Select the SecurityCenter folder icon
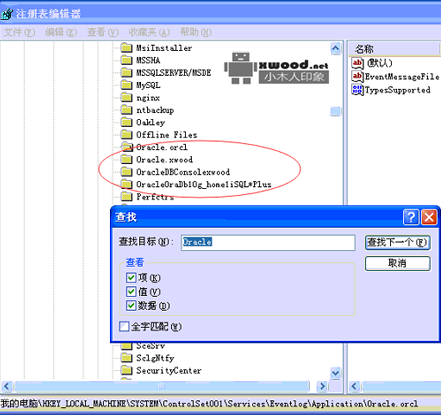The image size is (441, 415). pyautogui.click(x=126, y=370)
